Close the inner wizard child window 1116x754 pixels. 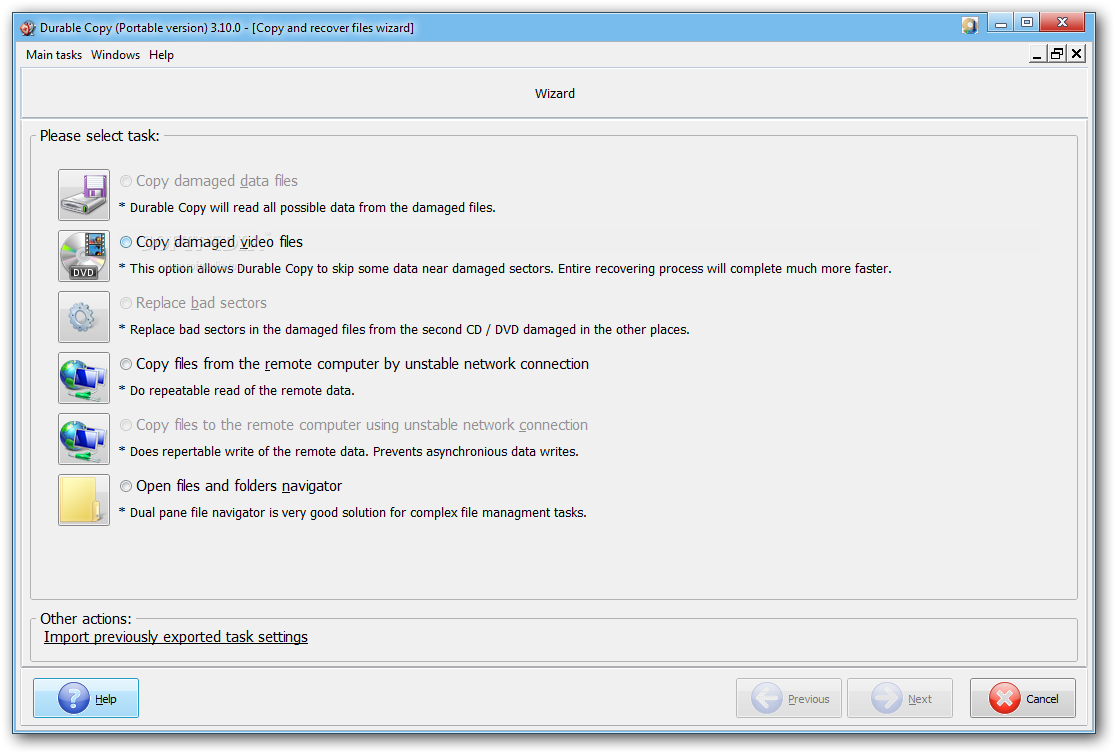(1077, 53)
